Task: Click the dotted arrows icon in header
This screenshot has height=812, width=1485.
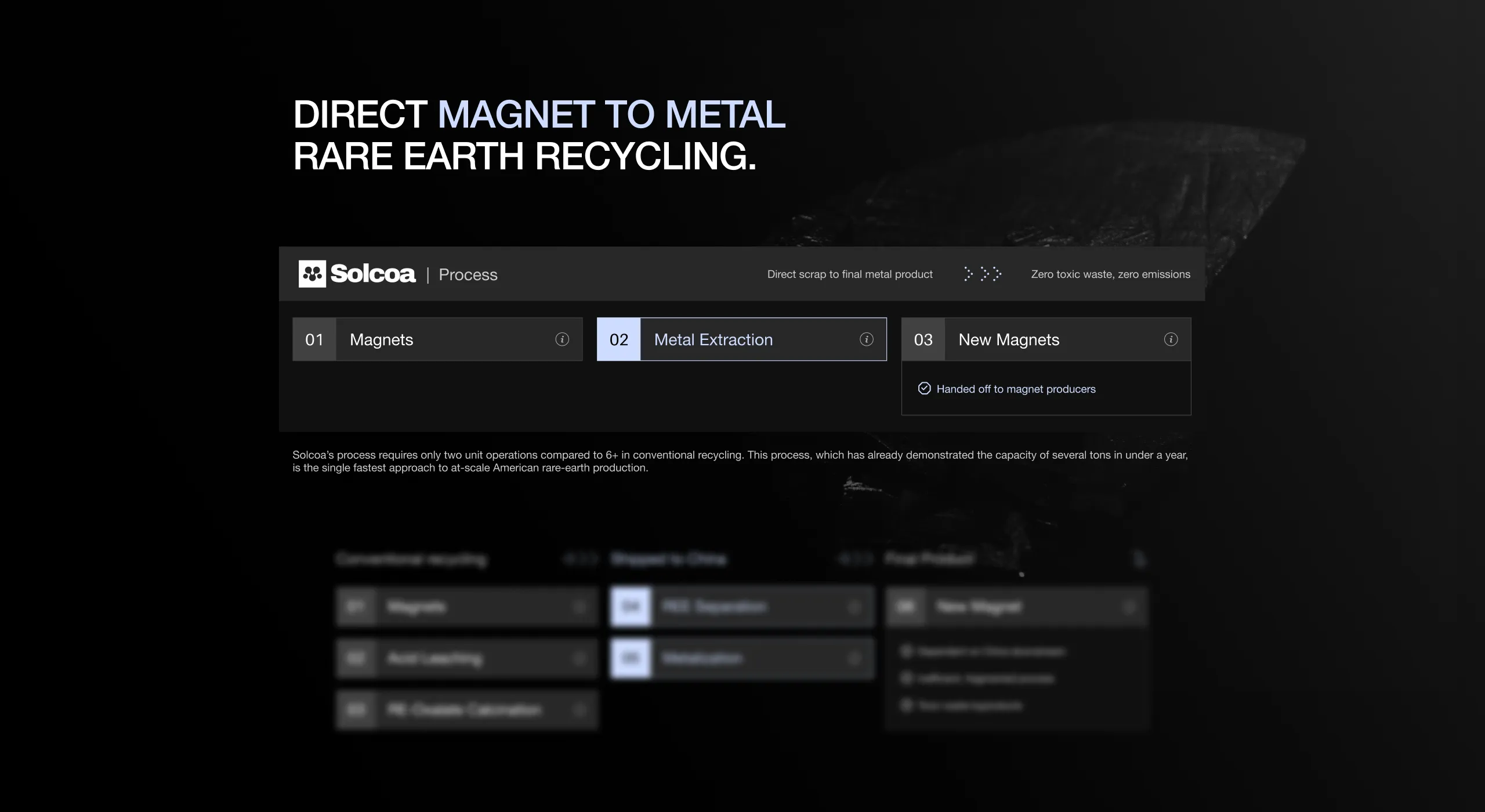Action: [983, 274]
